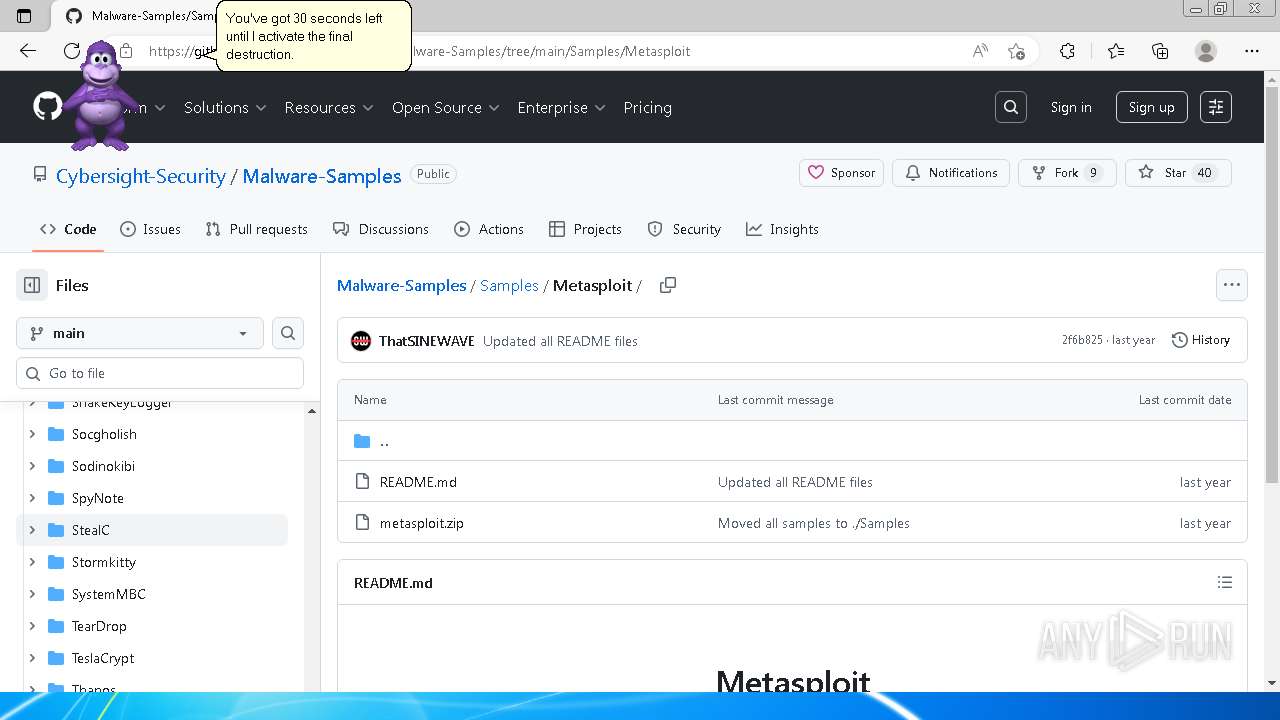The width and height of the screenshot is (1280, 720).
Task: Open GitHub search magnifier icon
Action: pos(1011,107)
